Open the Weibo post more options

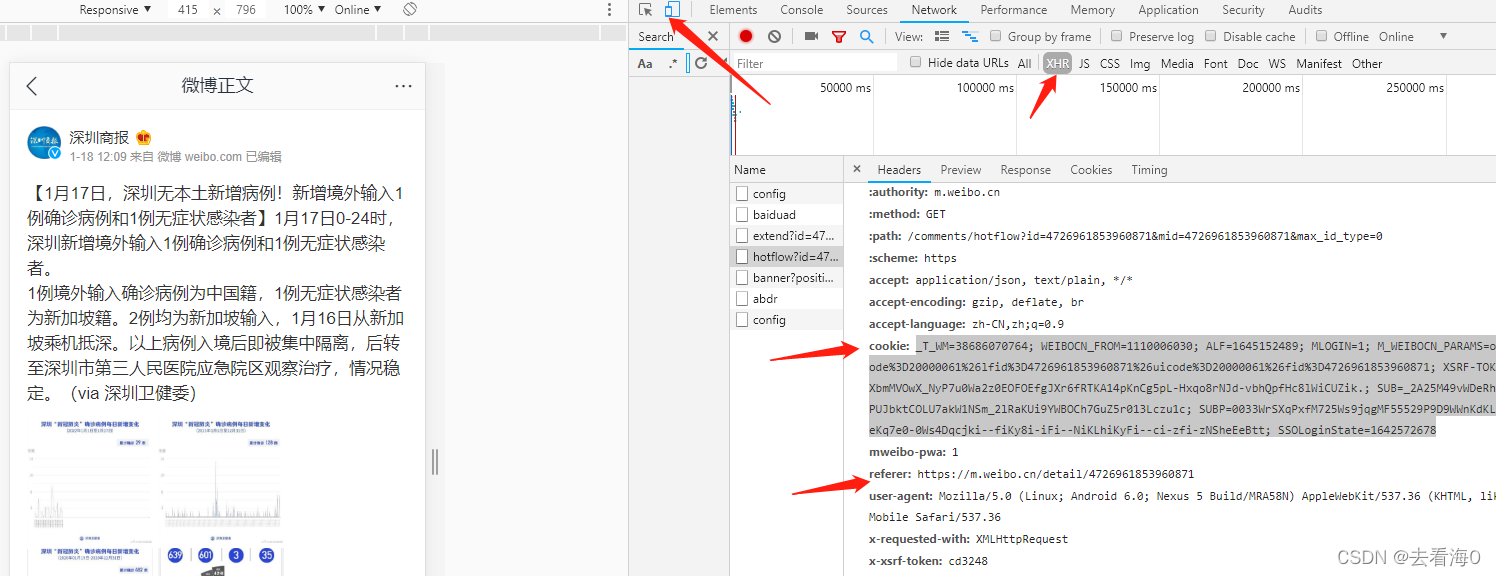click(403, 86)
